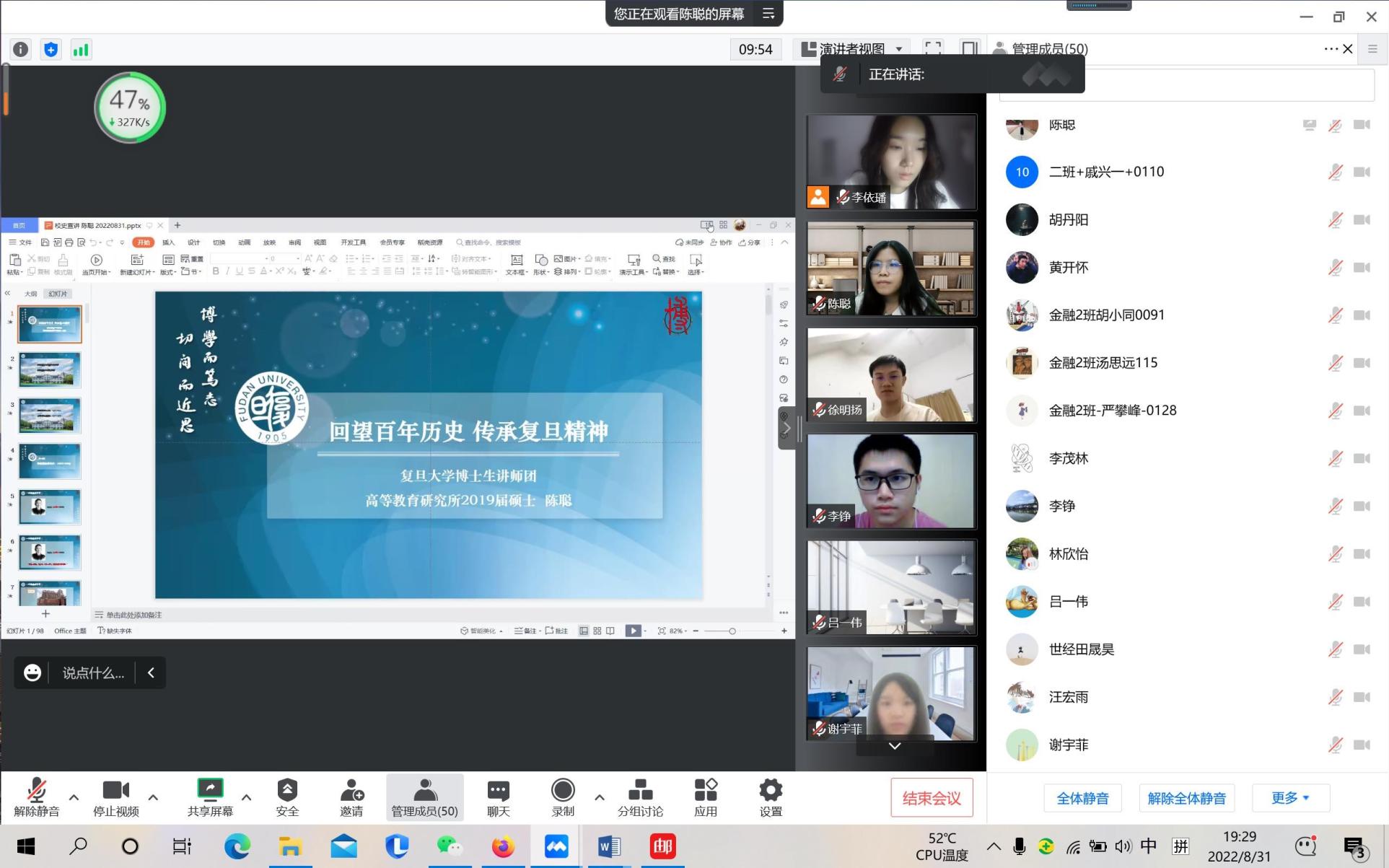Click the 说点什么 chat input box
The image size is (1389, 868).
point(93,673)
